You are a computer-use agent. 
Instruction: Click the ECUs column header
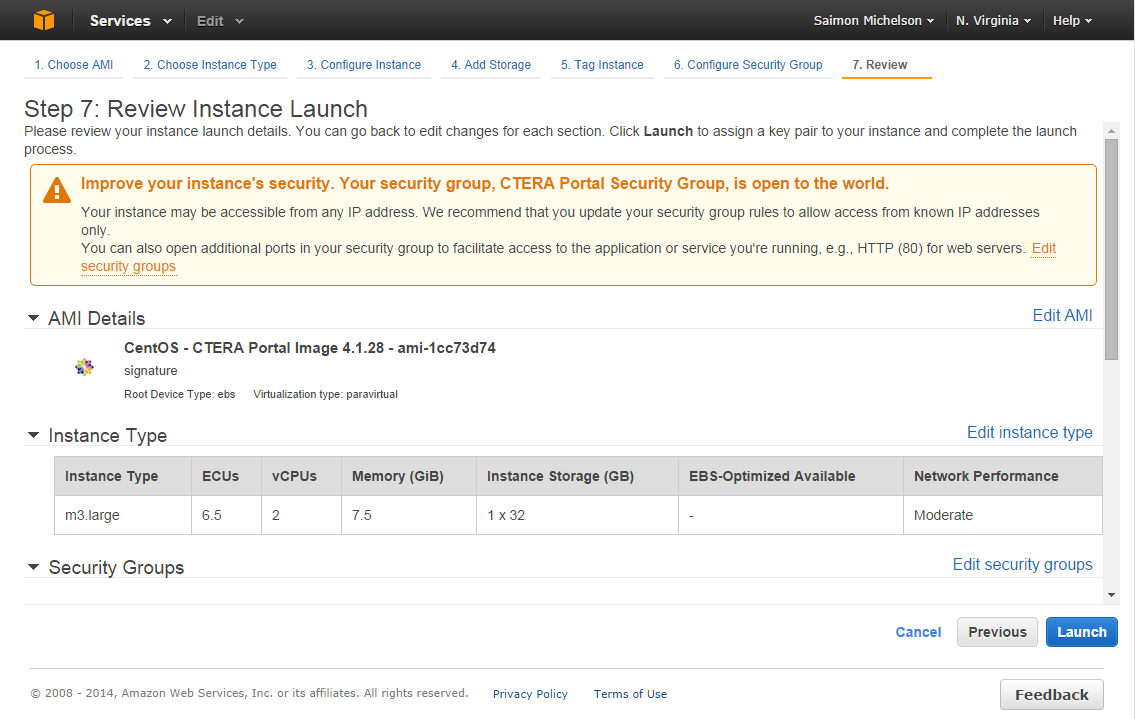pos(226,476)
